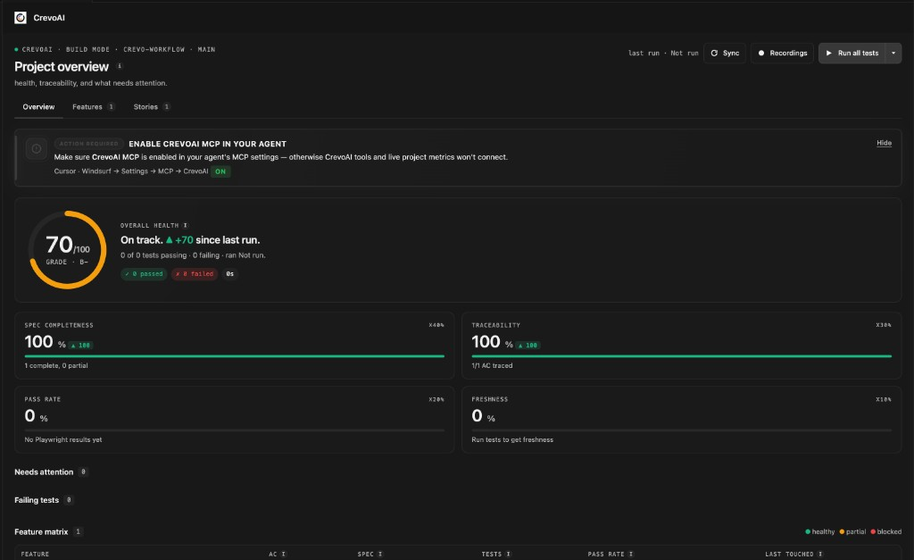
Task: Click the '1 complete, 0 partial' text
Action: pyautogui.click(x=56, y=366)
